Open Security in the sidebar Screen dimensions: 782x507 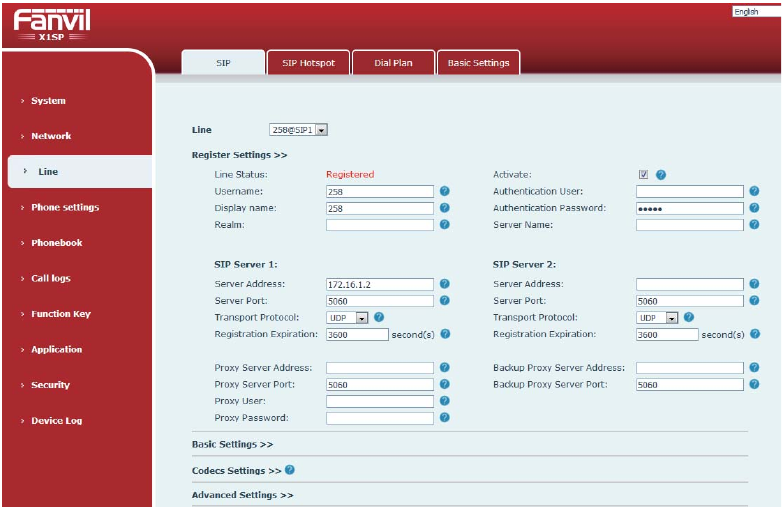coord(50,385)
